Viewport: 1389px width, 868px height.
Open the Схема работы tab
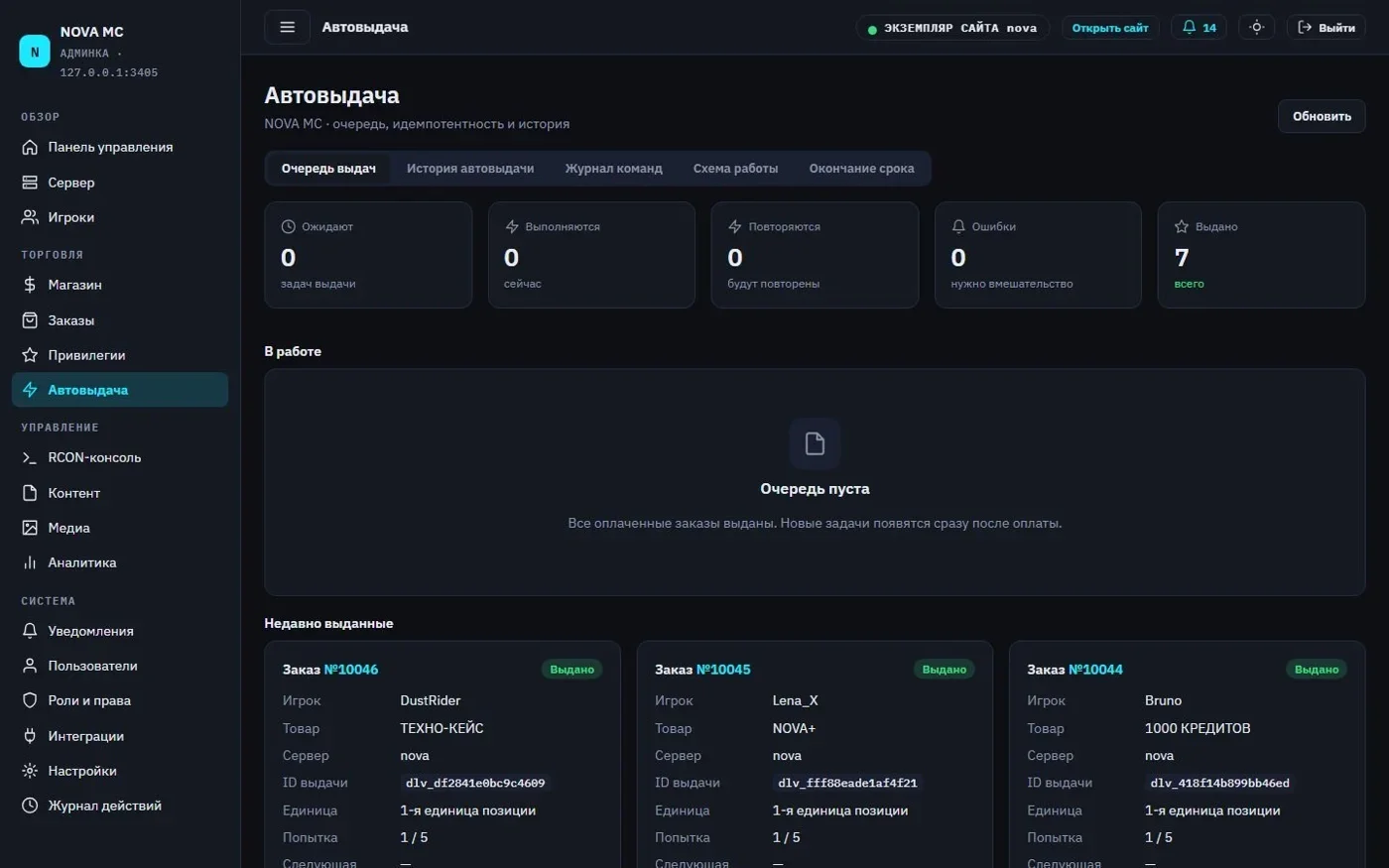tap(735, 169)
